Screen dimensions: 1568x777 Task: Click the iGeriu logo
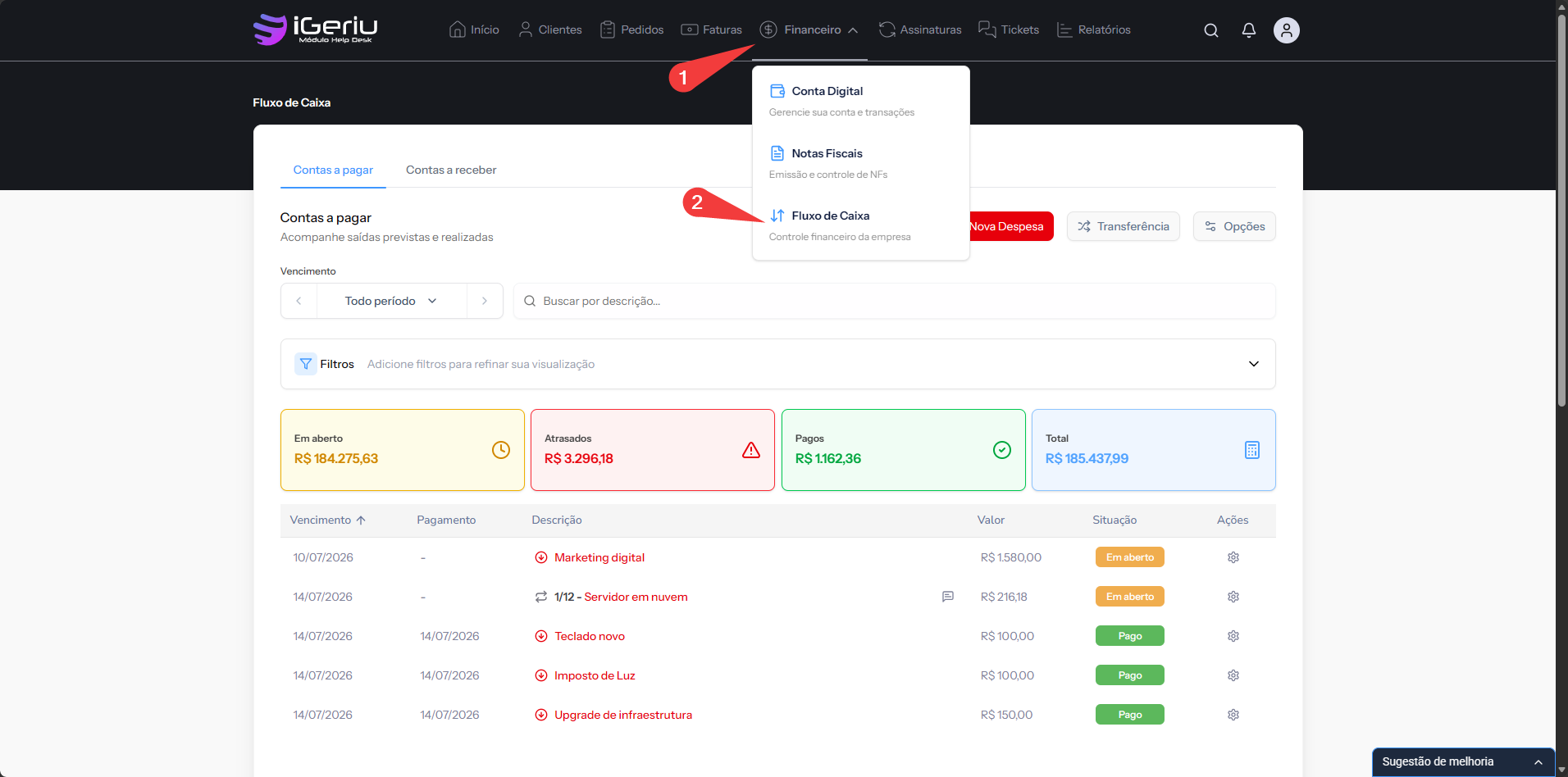tap(316, 30)
